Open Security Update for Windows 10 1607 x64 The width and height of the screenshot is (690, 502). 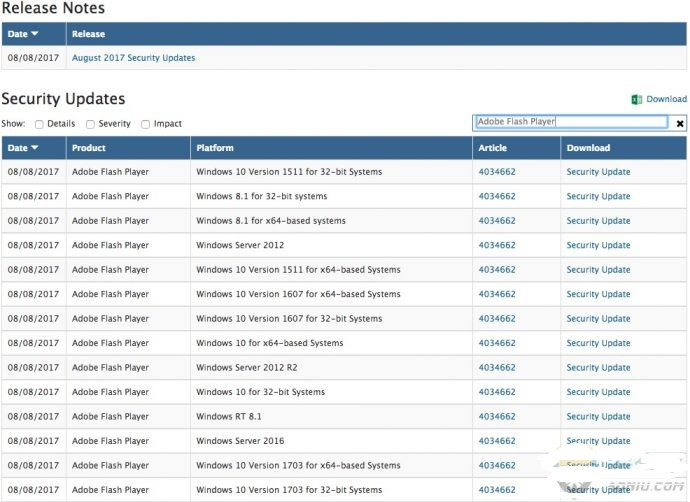point(598,294)
